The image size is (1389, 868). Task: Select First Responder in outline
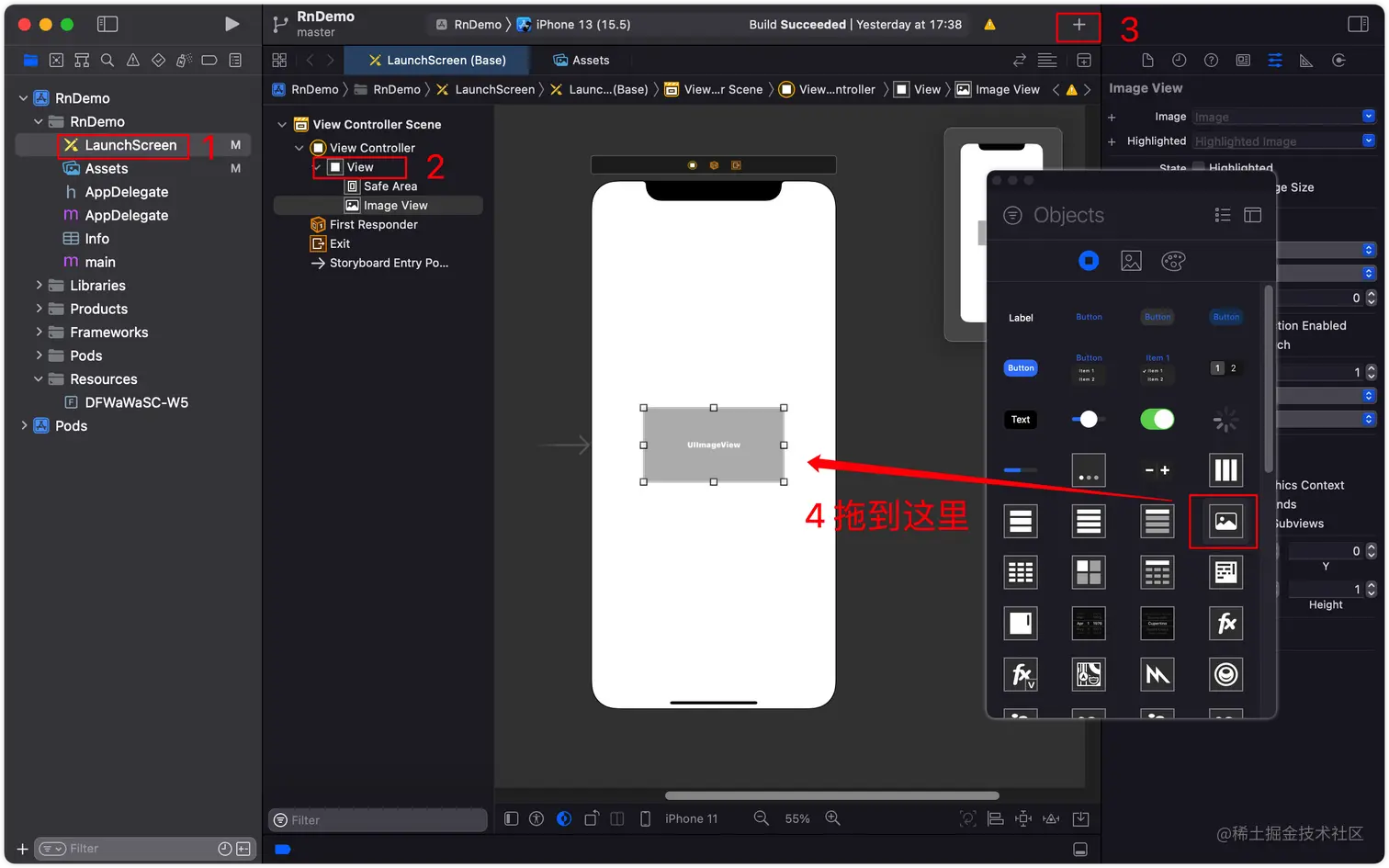[x=373, y=225]
